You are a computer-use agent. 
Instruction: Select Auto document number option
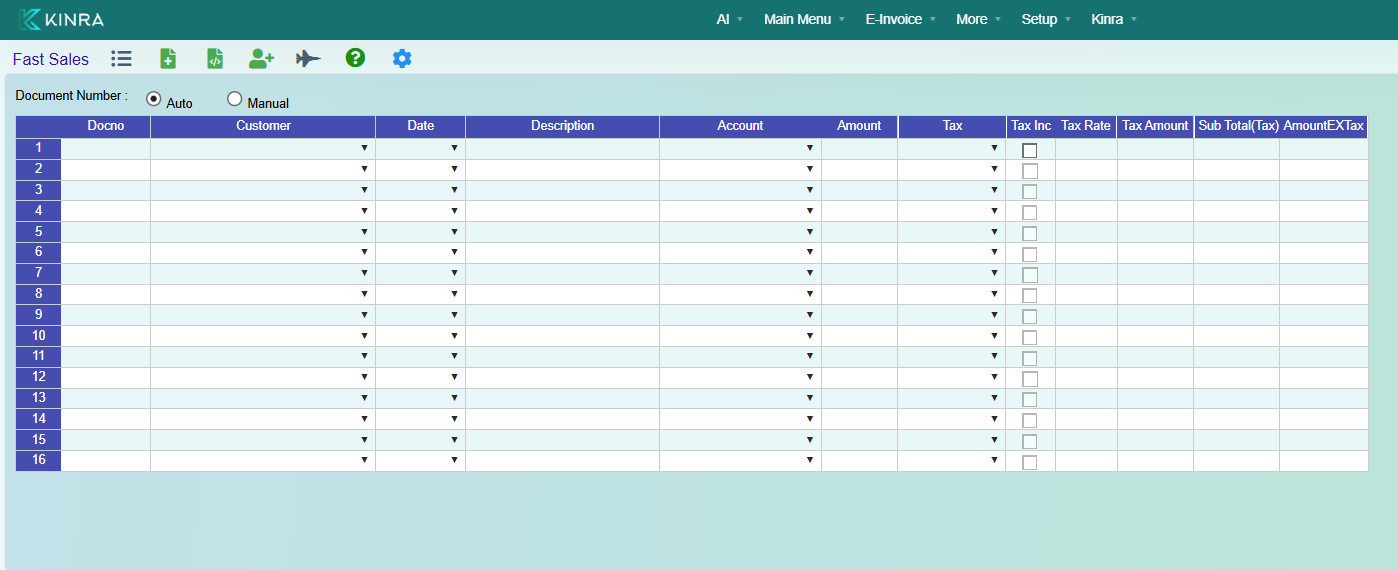154,98
